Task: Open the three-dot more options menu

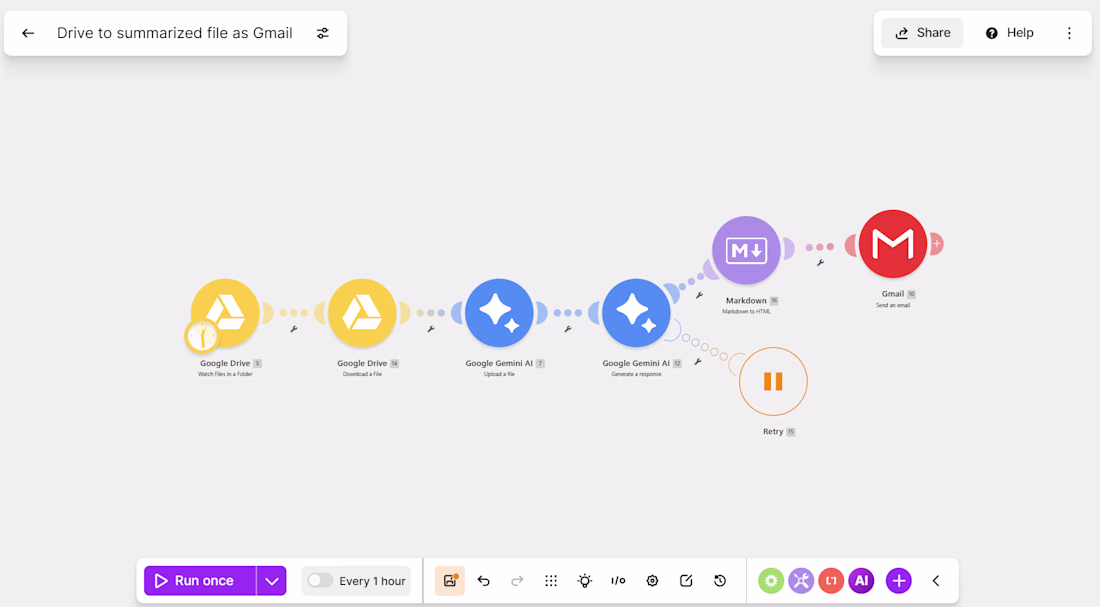Action: coord(1069,33)
